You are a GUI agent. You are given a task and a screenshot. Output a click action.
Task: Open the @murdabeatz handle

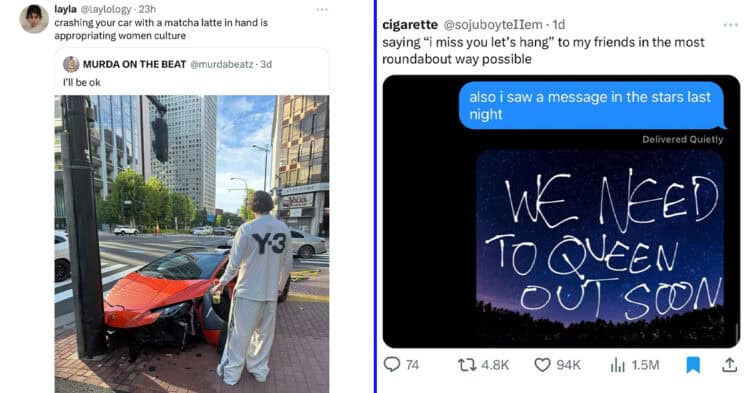221,64
